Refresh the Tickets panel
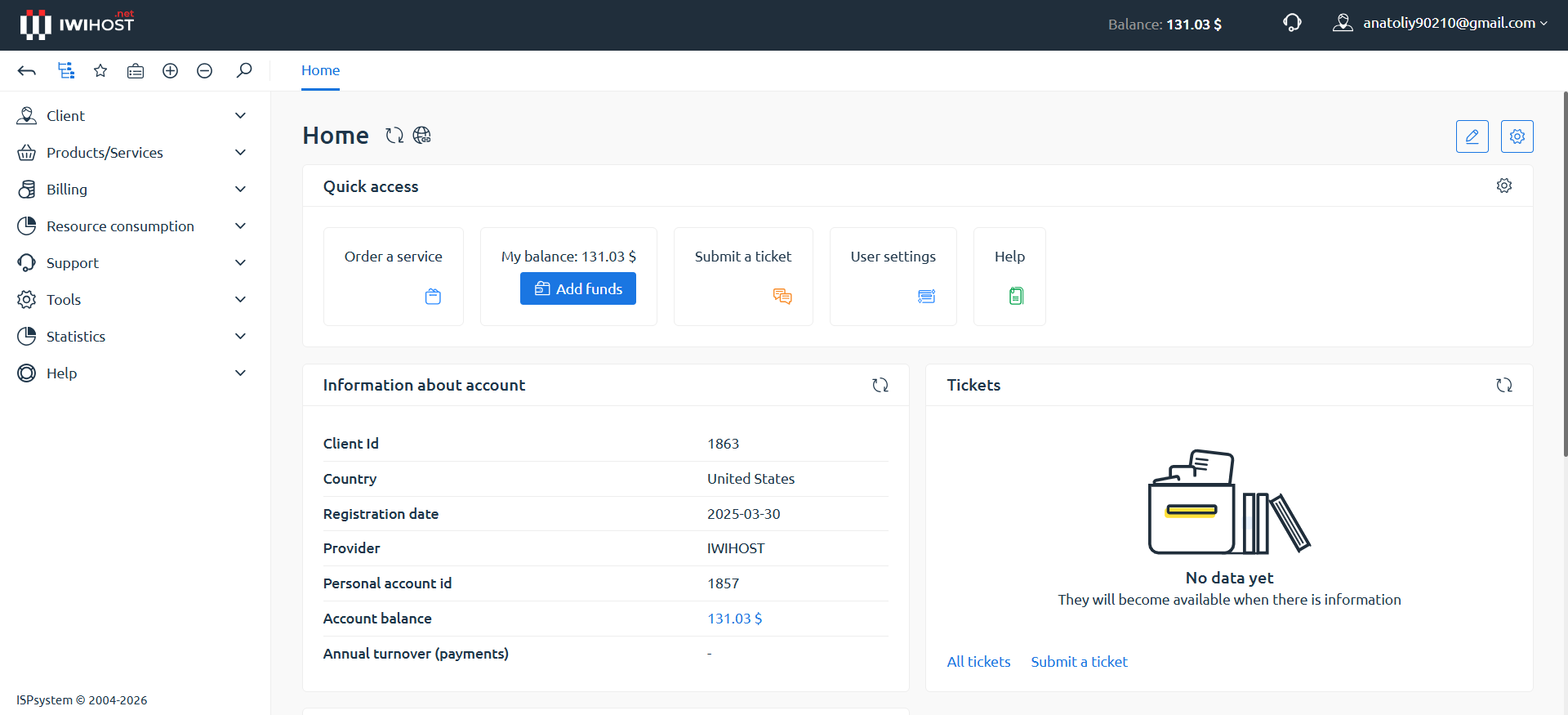 click(1504, 385)
